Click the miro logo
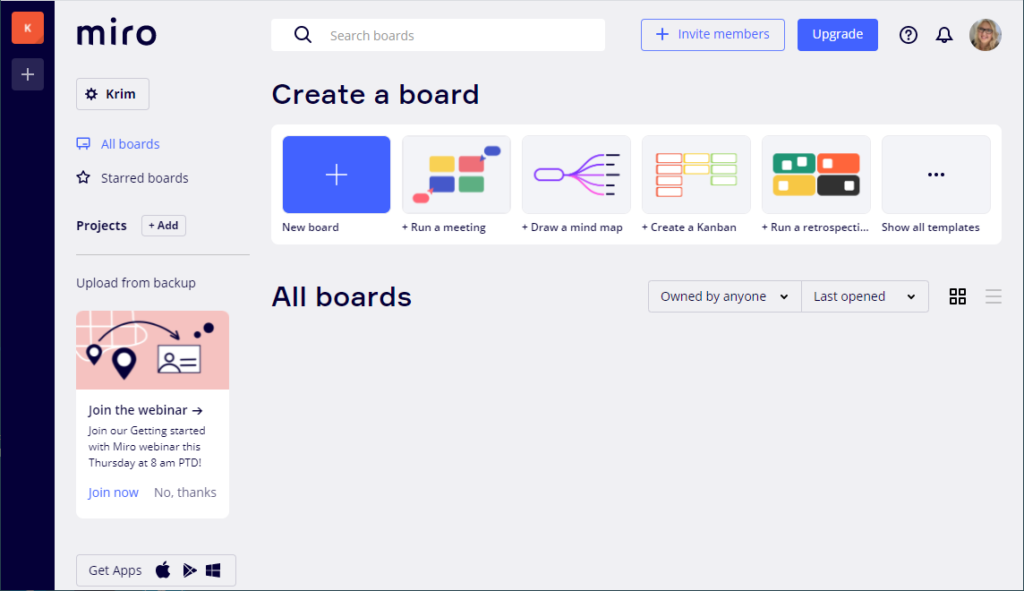 point(116,33)
